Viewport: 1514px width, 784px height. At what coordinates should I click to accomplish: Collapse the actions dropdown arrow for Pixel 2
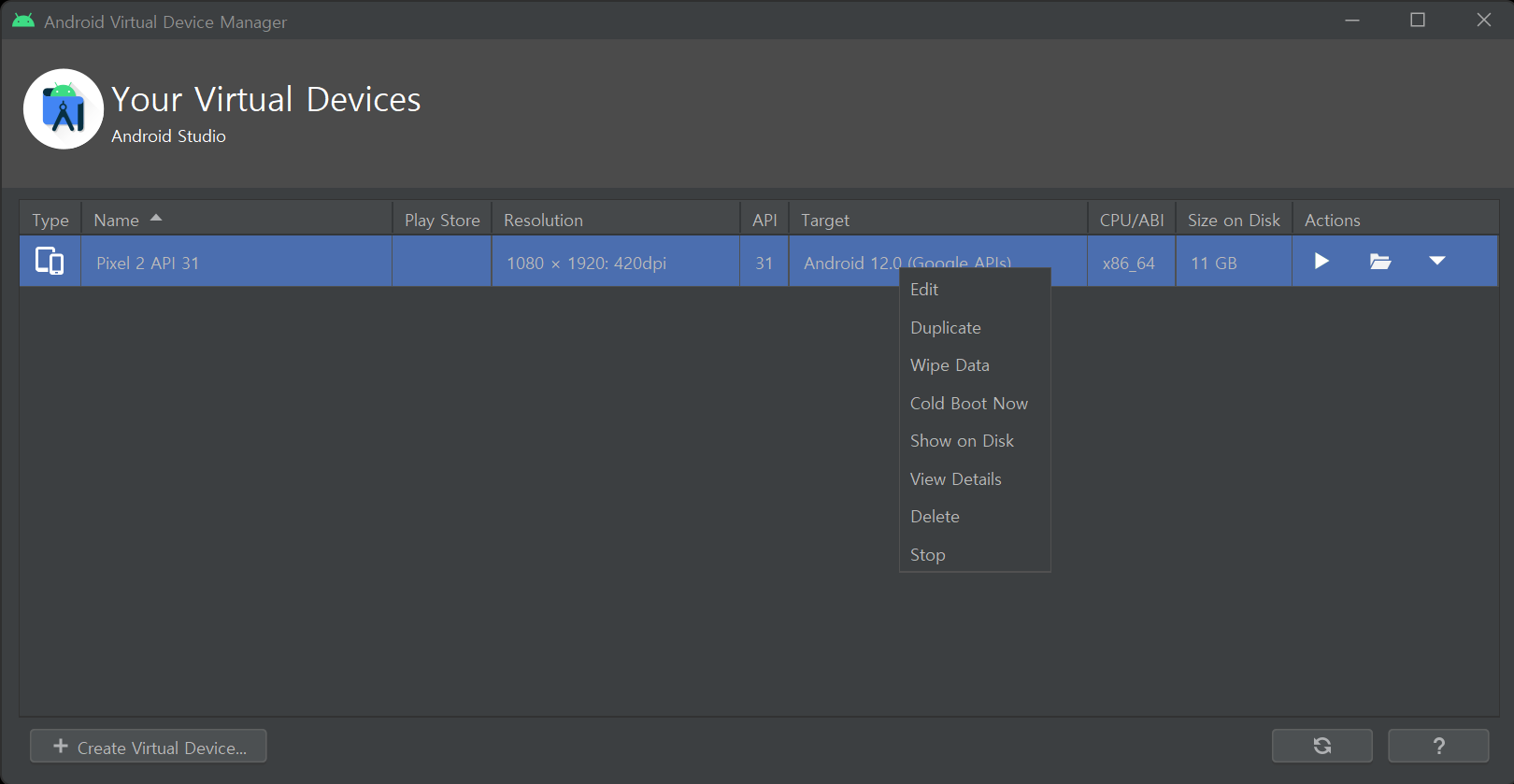pos(1437,261)
